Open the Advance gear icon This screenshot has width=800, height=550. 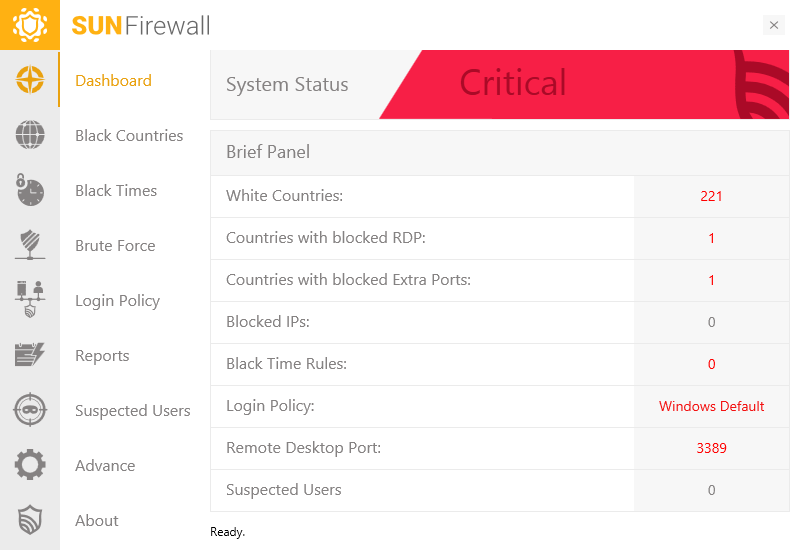coord(30,465)
